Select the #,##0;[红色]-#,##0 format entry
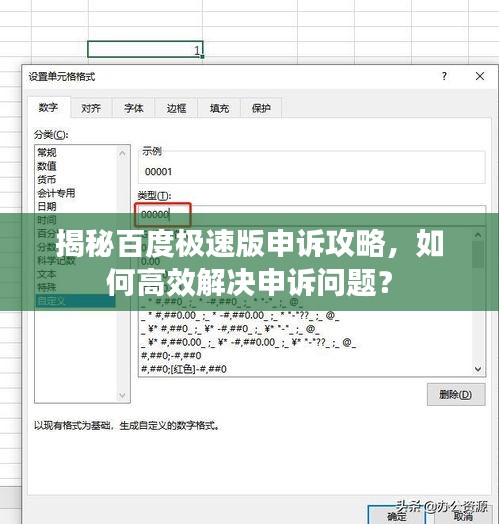Image resolution: width=499 pixels, height=524 pixels. pyautogui.click(x=184, y=369)
